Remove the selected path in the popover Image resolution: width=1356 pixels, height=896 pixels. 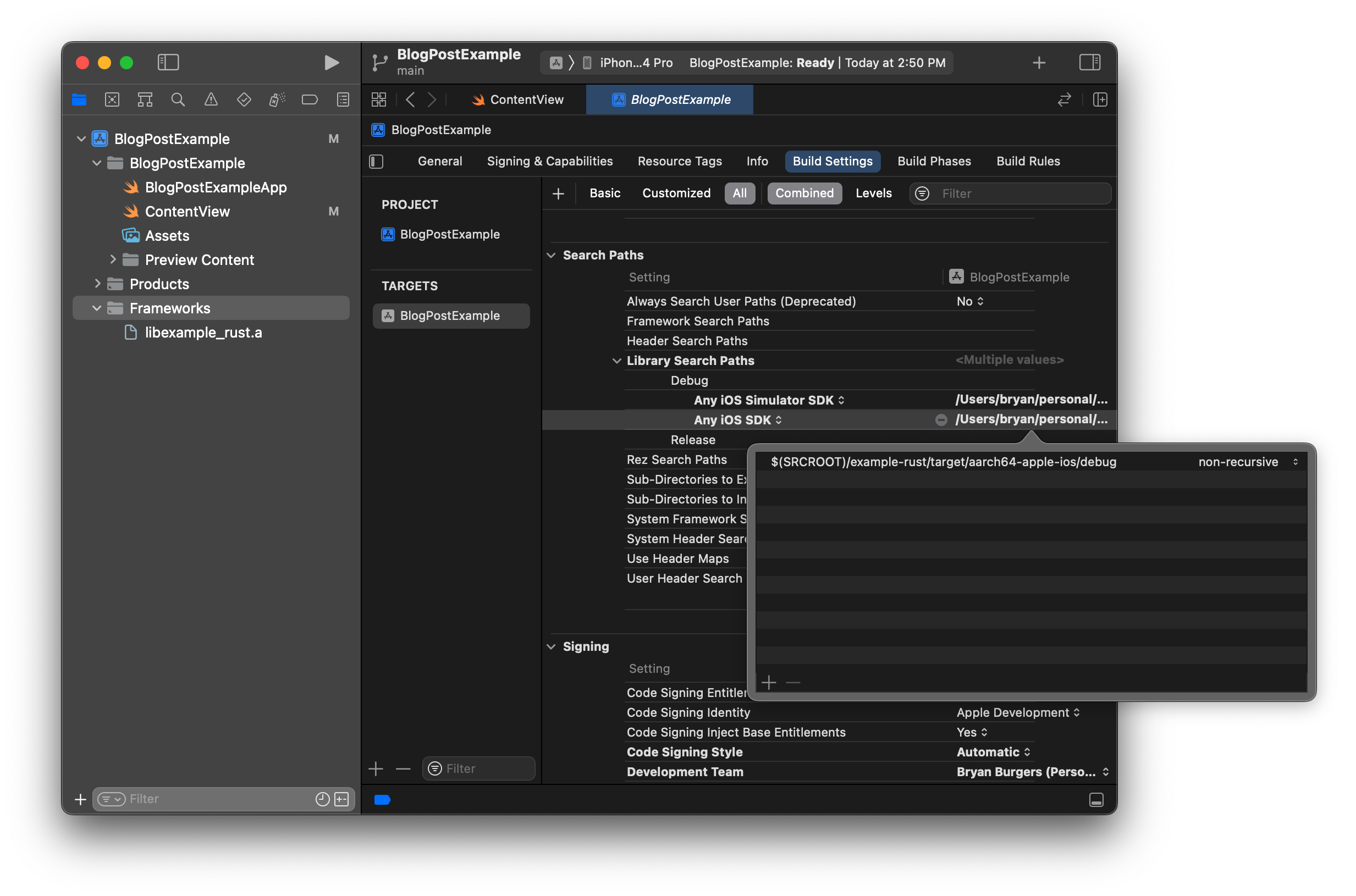792,682
